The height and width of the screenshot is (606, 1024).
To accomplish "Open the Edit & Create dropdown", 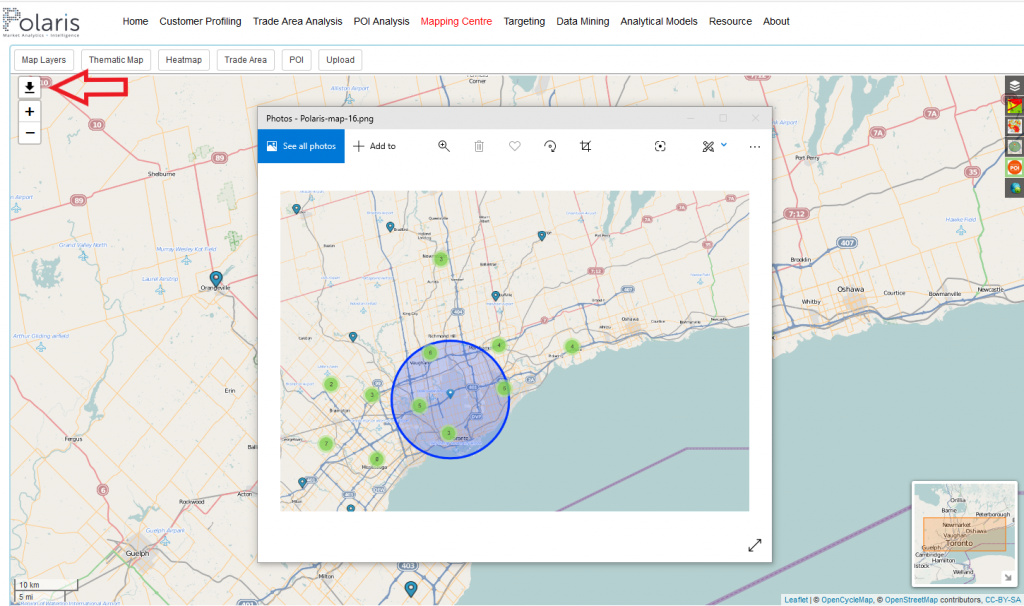I will (x=714, y=146).
